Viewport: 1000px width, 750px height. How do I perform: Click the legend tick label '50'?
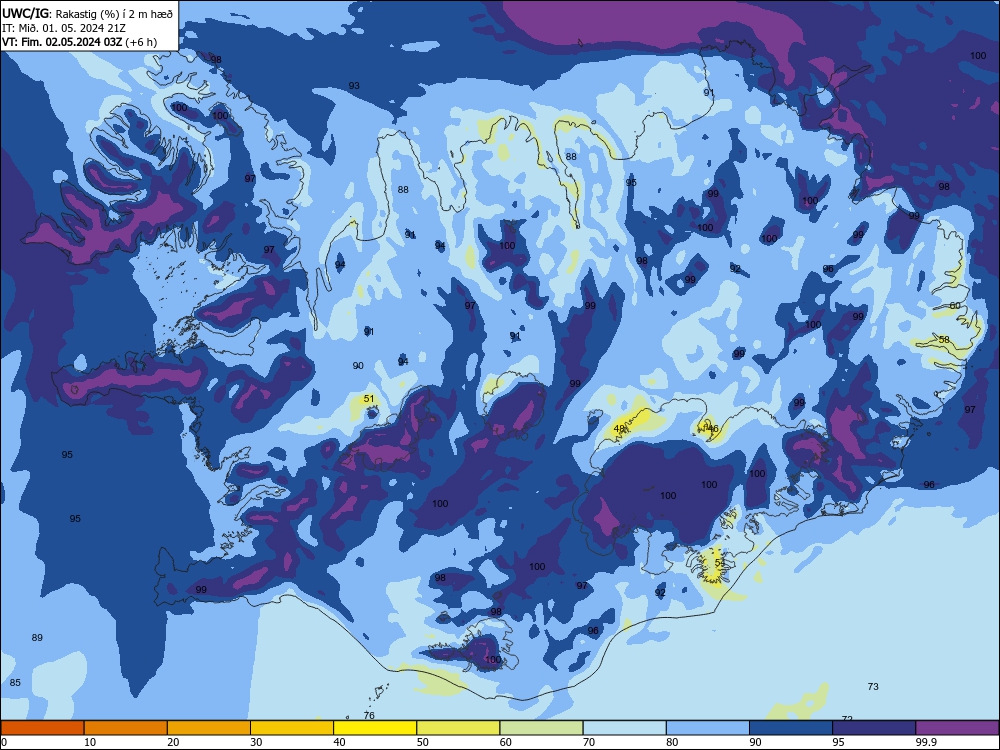[423, 742]
